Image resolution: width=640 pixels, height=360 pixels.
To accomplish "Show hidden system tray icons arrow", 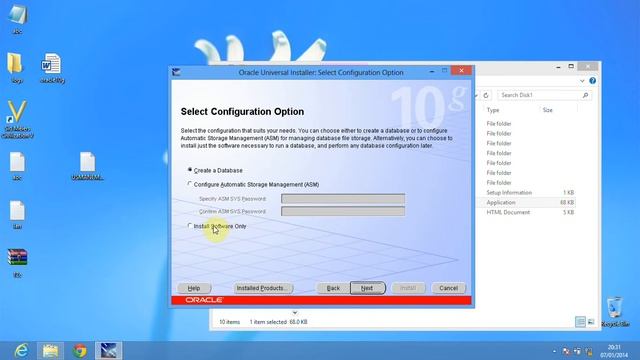I will (x=554, y=351).
